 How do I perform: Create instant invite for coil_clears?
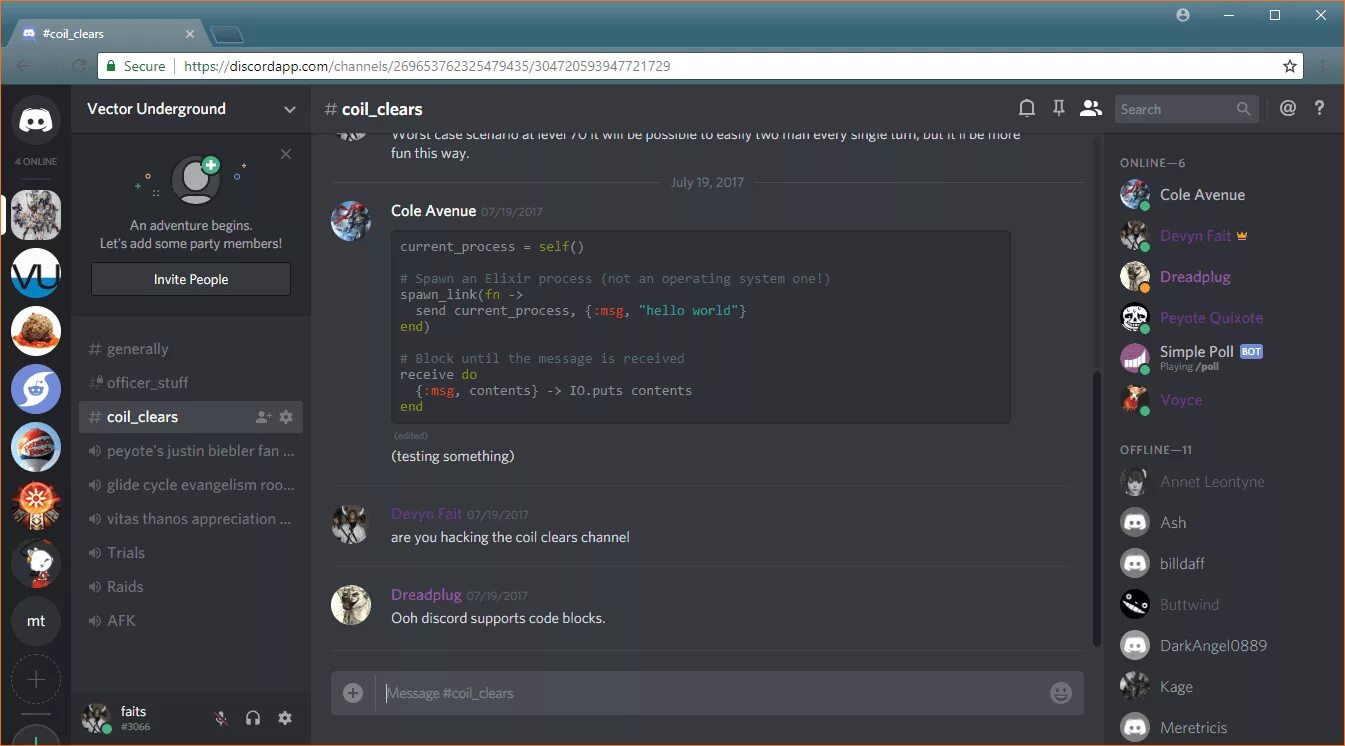tap(263, 417)
